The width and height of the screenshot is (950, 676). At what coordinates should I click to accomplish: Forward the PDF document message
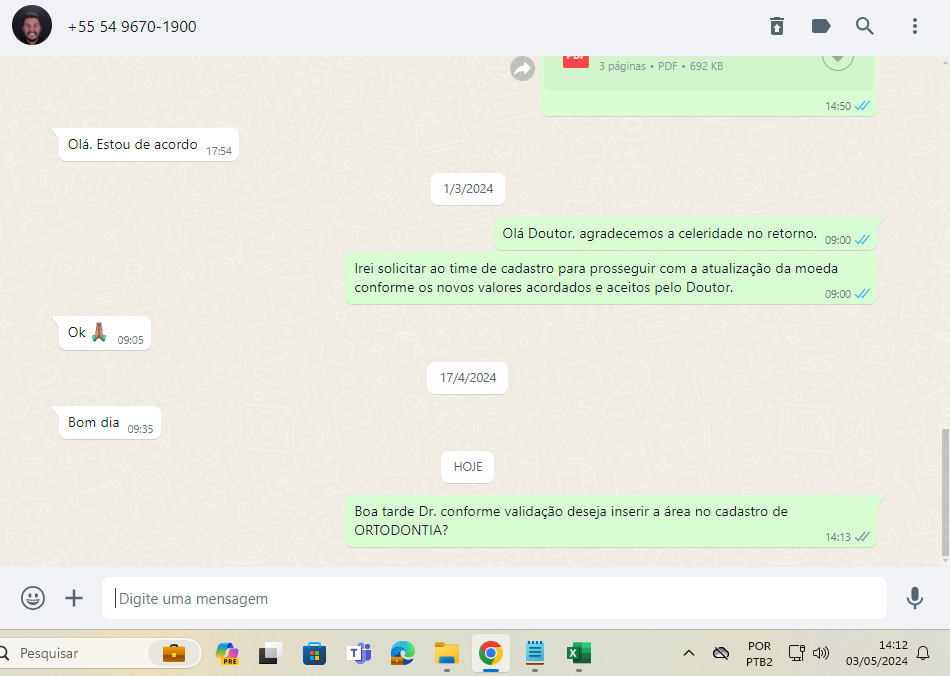tap(522, 68)
